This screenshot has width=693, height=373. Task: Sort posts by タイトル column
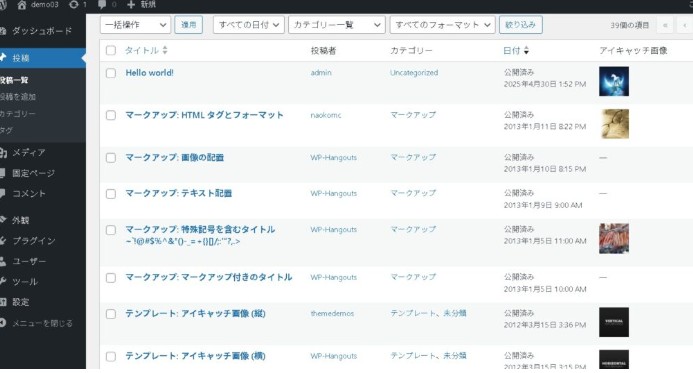(146, 50)
